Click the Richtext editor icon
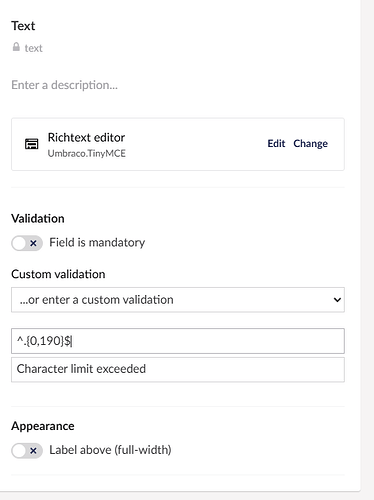Screen dimensions: 374x500 pyautogui.click(x=32, y=144)
